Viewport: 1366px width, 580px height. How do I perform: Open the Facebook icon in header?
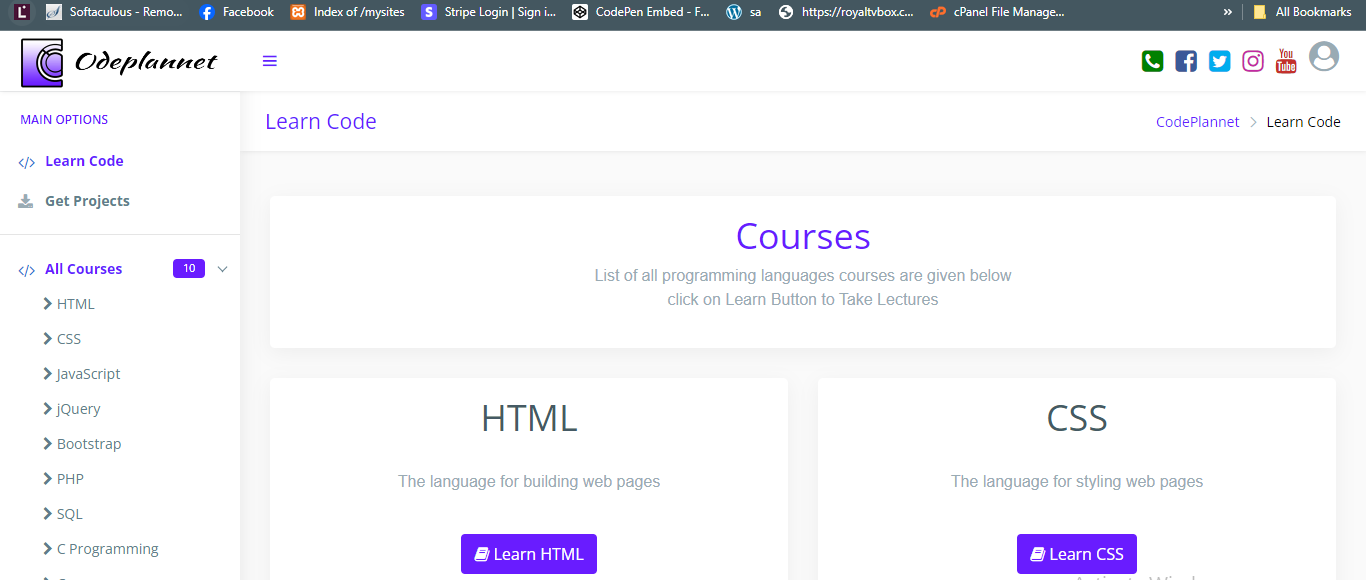(x=1186, y=61)
